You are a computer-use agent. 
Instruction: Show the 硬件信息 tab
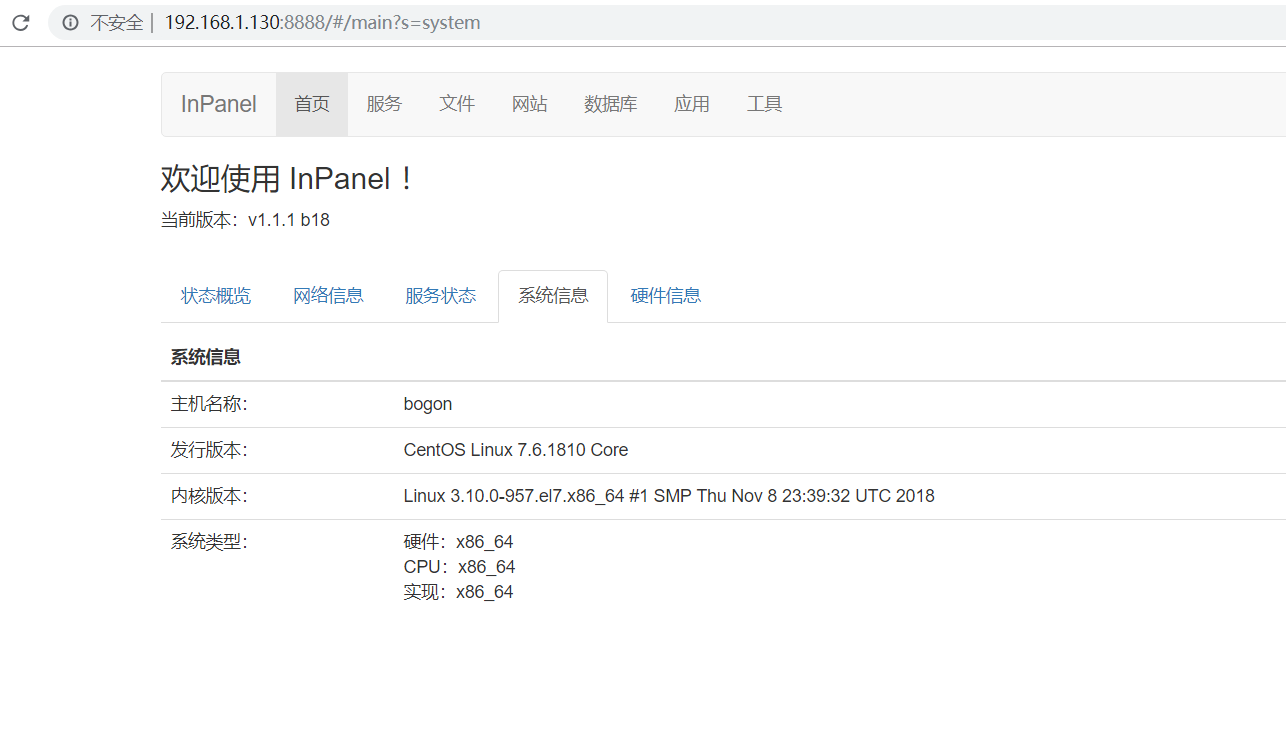click(666, 296)
